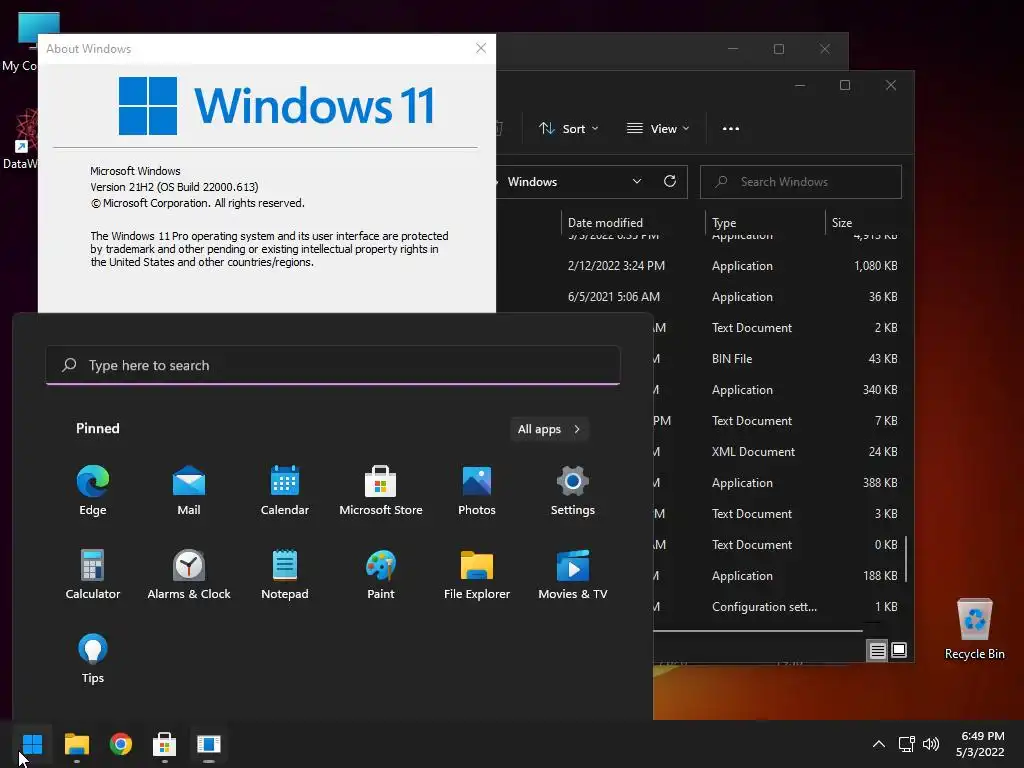Select the Configuration settings 1 KB row
This screenshot has height=768, width=1024.
777,607
